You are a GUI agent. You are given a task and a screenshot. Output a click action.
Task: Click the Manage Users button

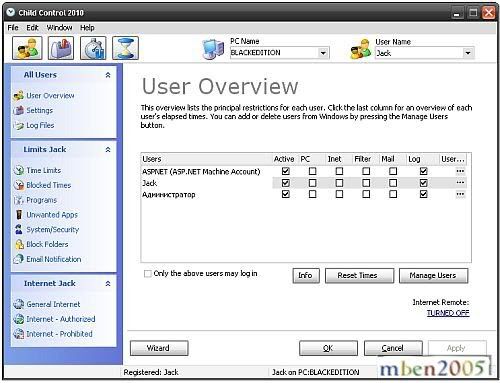tap(433, 276)
